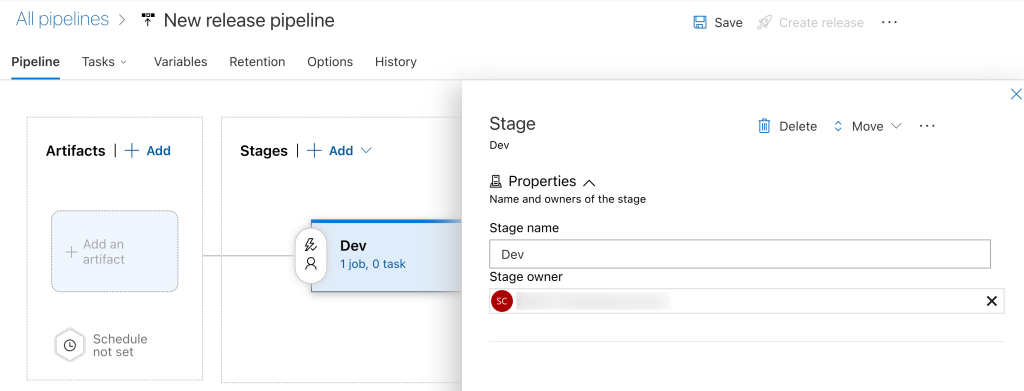This screenshot has height=391, width=1024.
Task: Expand the Tasks tab dropdown chevron
Action: point(123,62)
